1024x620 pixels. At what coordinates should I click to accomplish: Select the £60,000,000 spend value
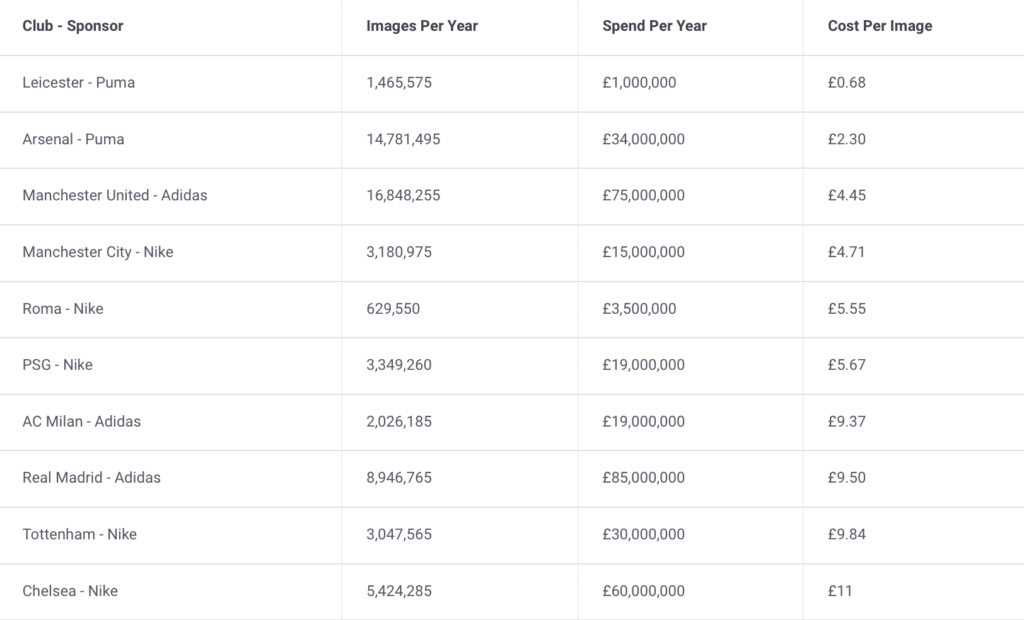[643, 591]
